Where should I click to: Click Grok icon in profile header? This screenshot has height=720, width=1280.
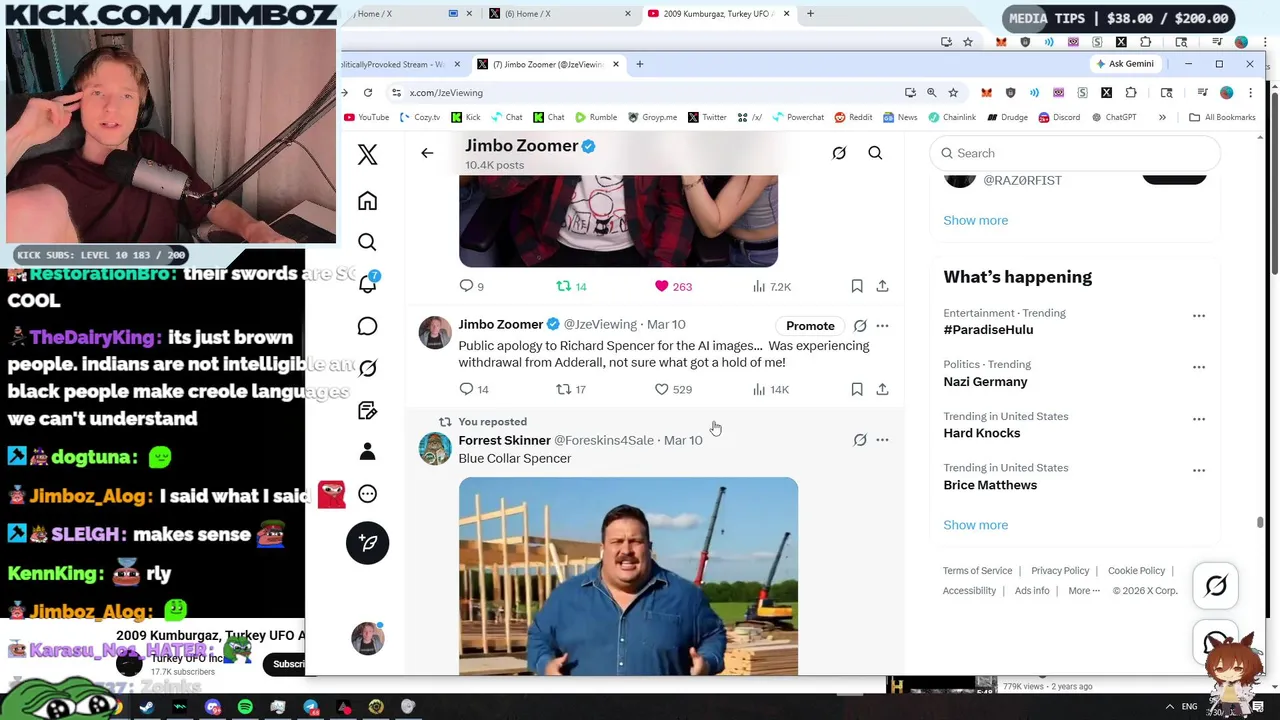pos(839,153)
